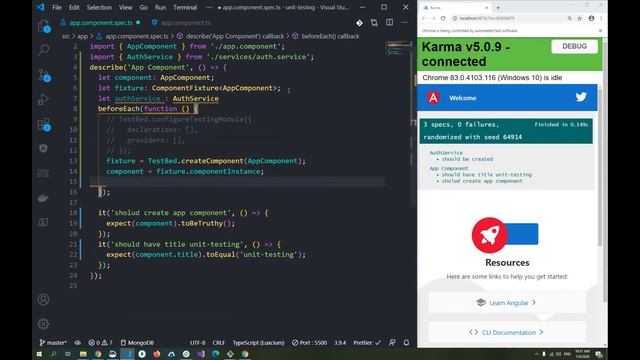
Task: Open Chrome three-dot menu
Action: point(601,18)
